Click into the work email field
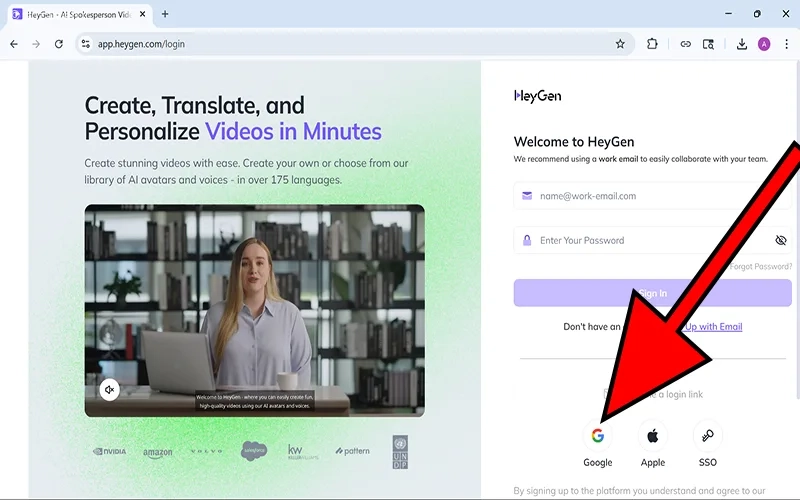This screenshot has height=500, width=800. [640, 196]
